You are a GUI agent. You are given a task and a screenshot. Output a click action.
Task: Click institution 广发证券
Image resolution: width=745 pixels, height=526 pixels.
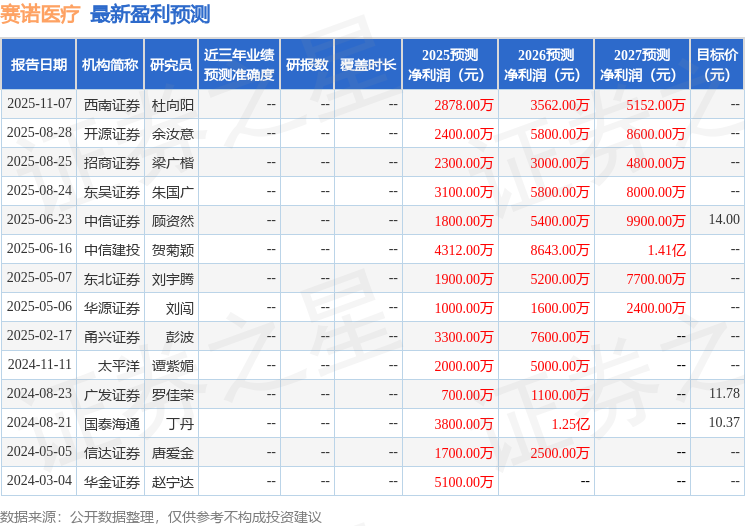point(112,395)
